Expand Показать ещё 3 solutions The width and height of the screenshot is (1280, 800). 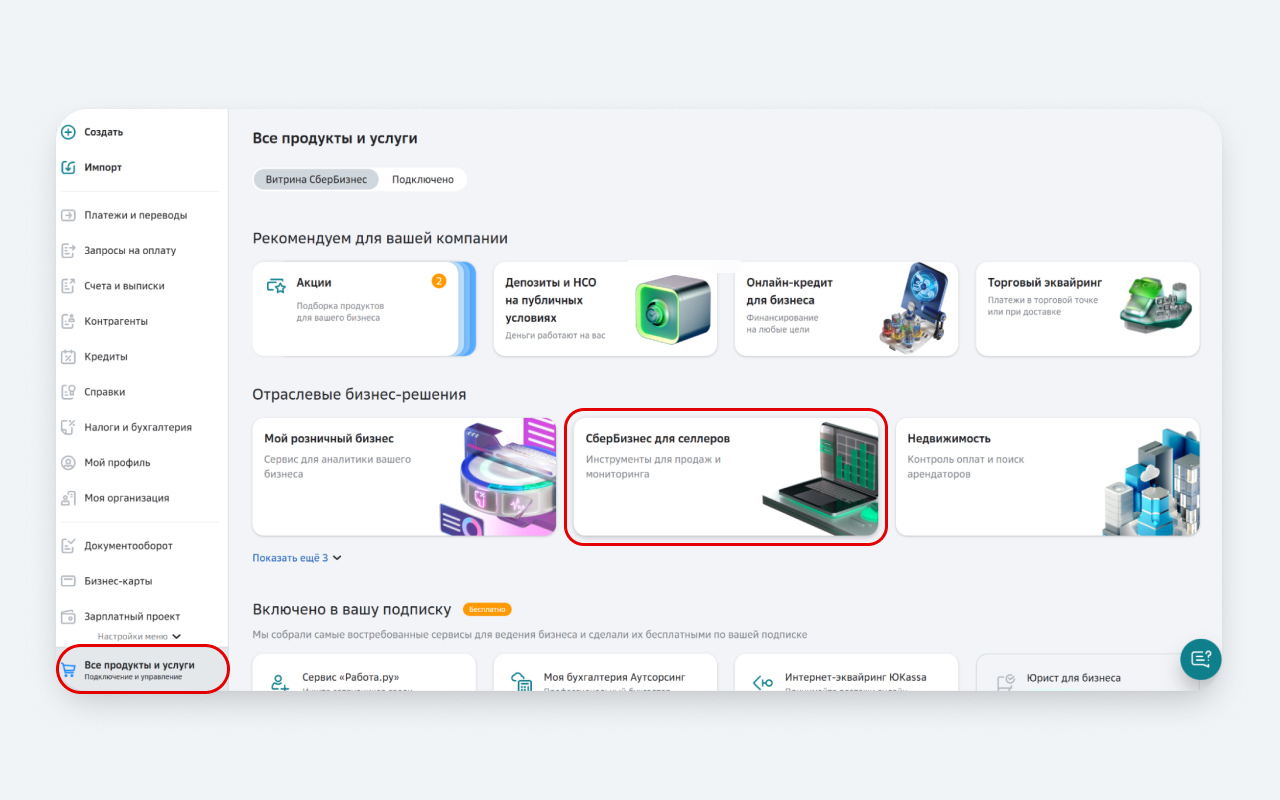[x=297, y=558]
